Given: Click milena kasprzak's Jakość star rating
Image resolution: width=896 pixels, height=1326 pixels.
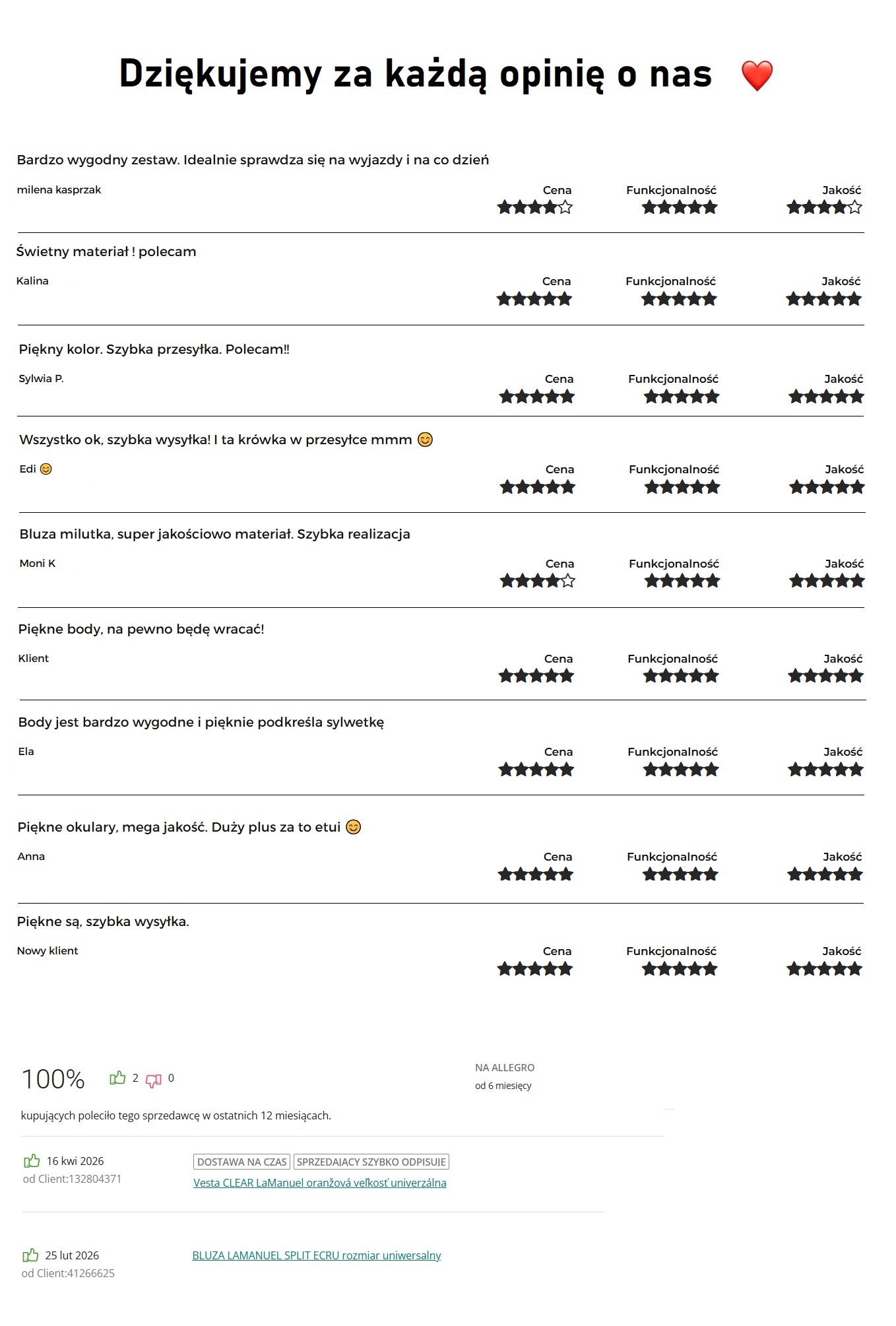Looking at the screenshot, I should tap(825, 208).
